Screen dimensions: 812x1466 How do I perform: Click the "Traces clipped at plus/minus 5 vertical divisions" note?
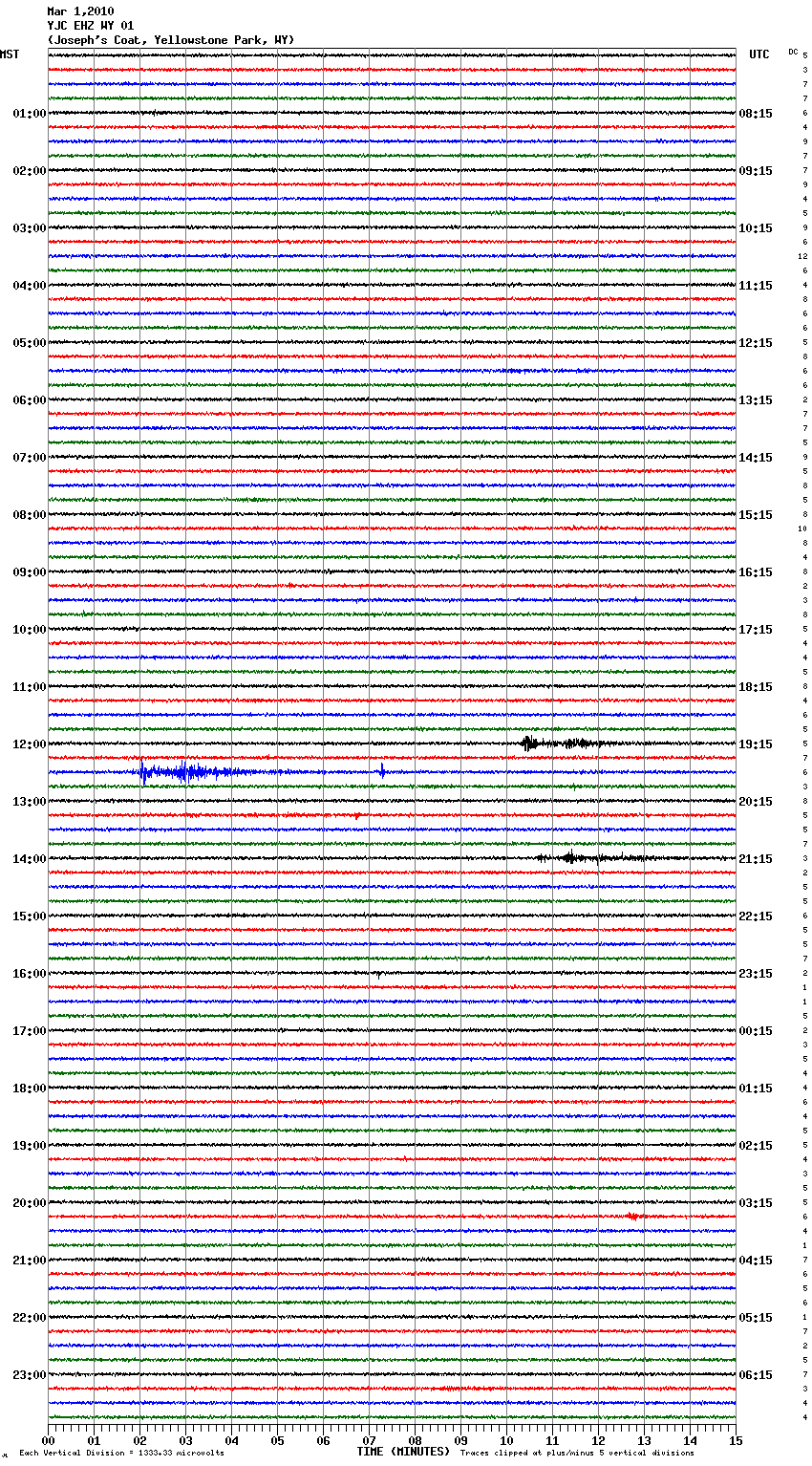click(577, 1453)
